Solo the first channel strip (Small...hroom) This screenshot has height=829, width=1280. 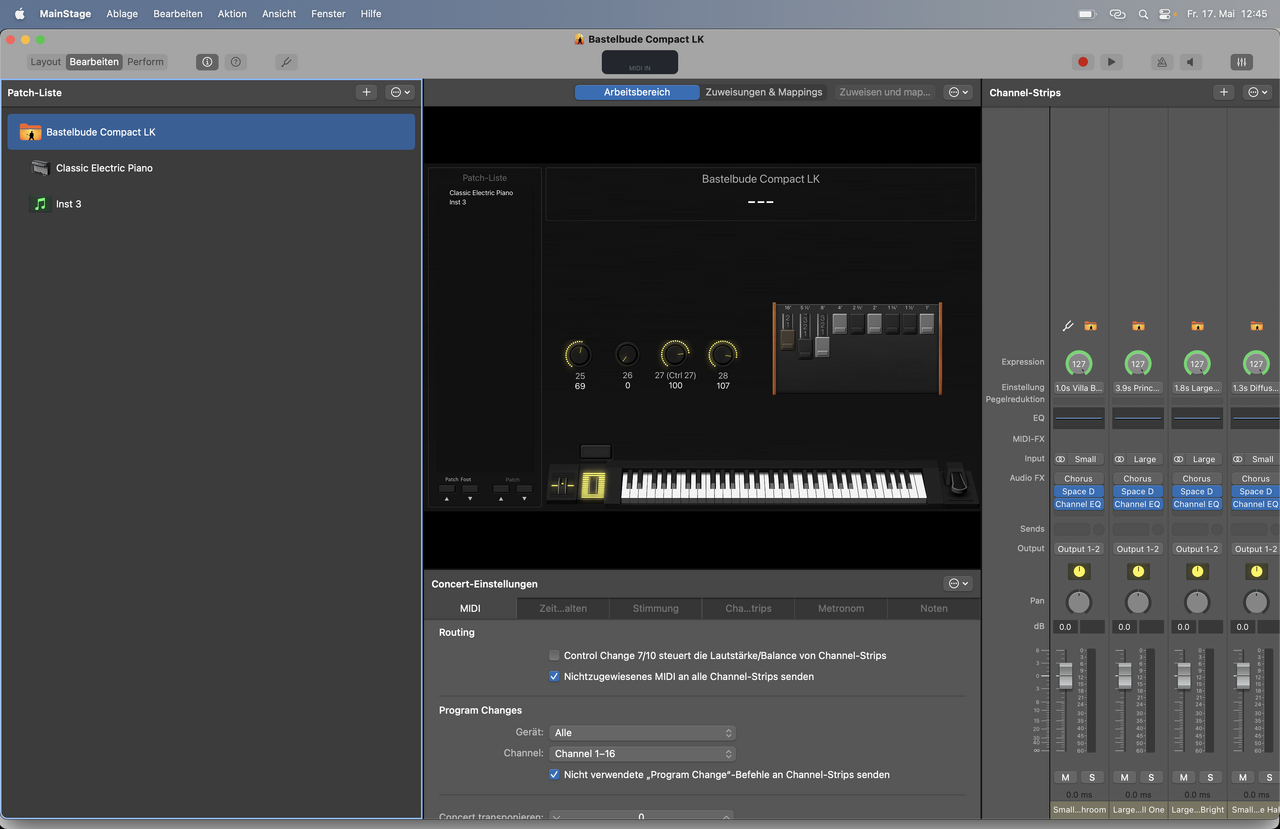coord(1092,777)
